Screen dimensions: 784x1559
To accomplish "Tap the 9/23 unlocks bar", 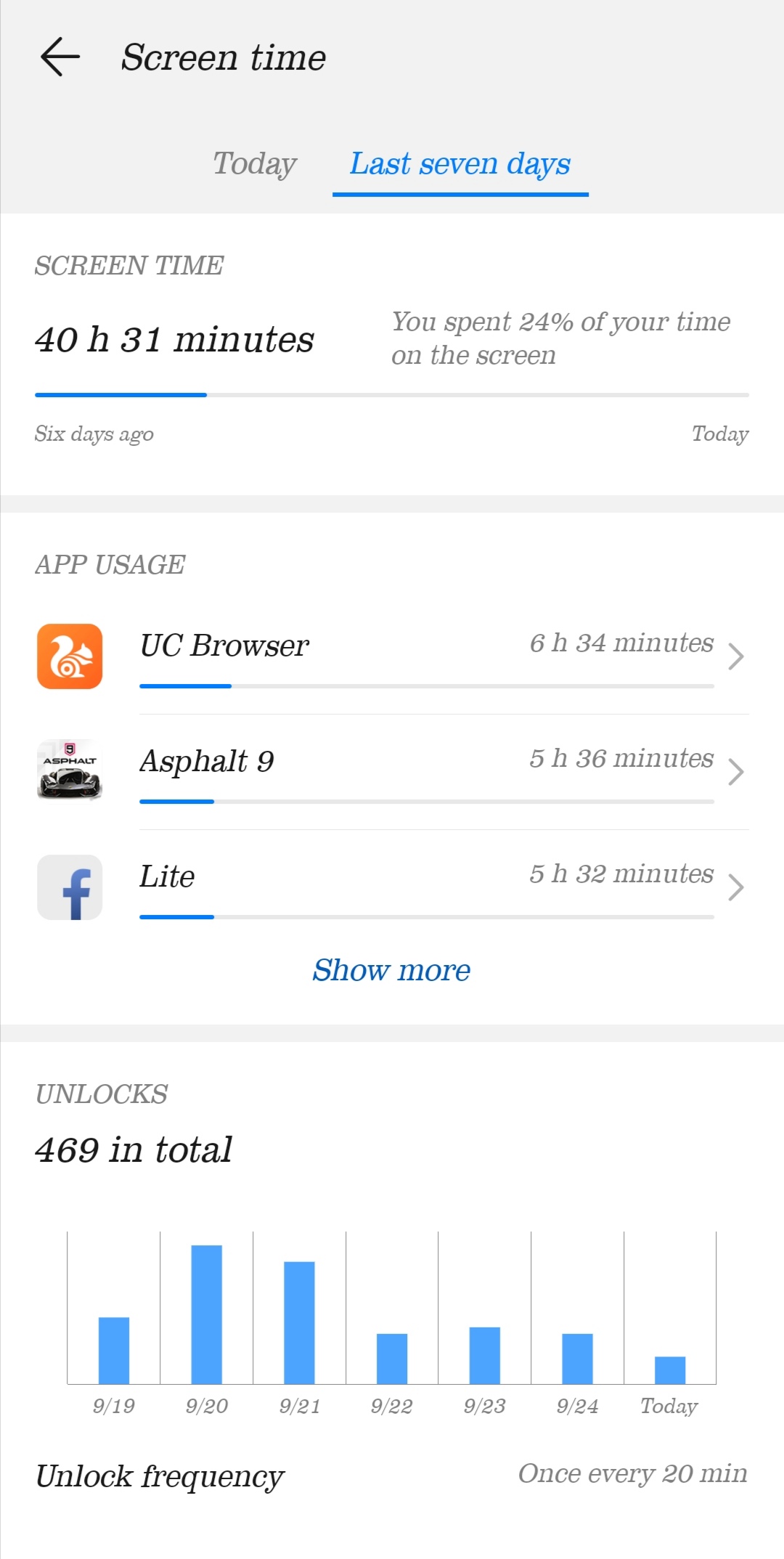I will [484, 1355].
